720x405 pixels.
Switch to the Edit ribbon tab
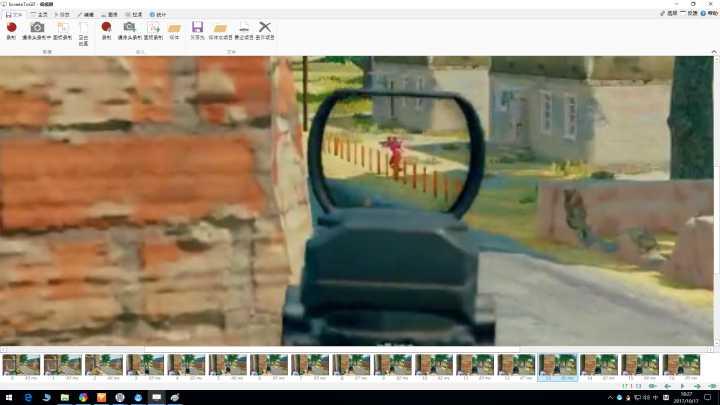86,15
